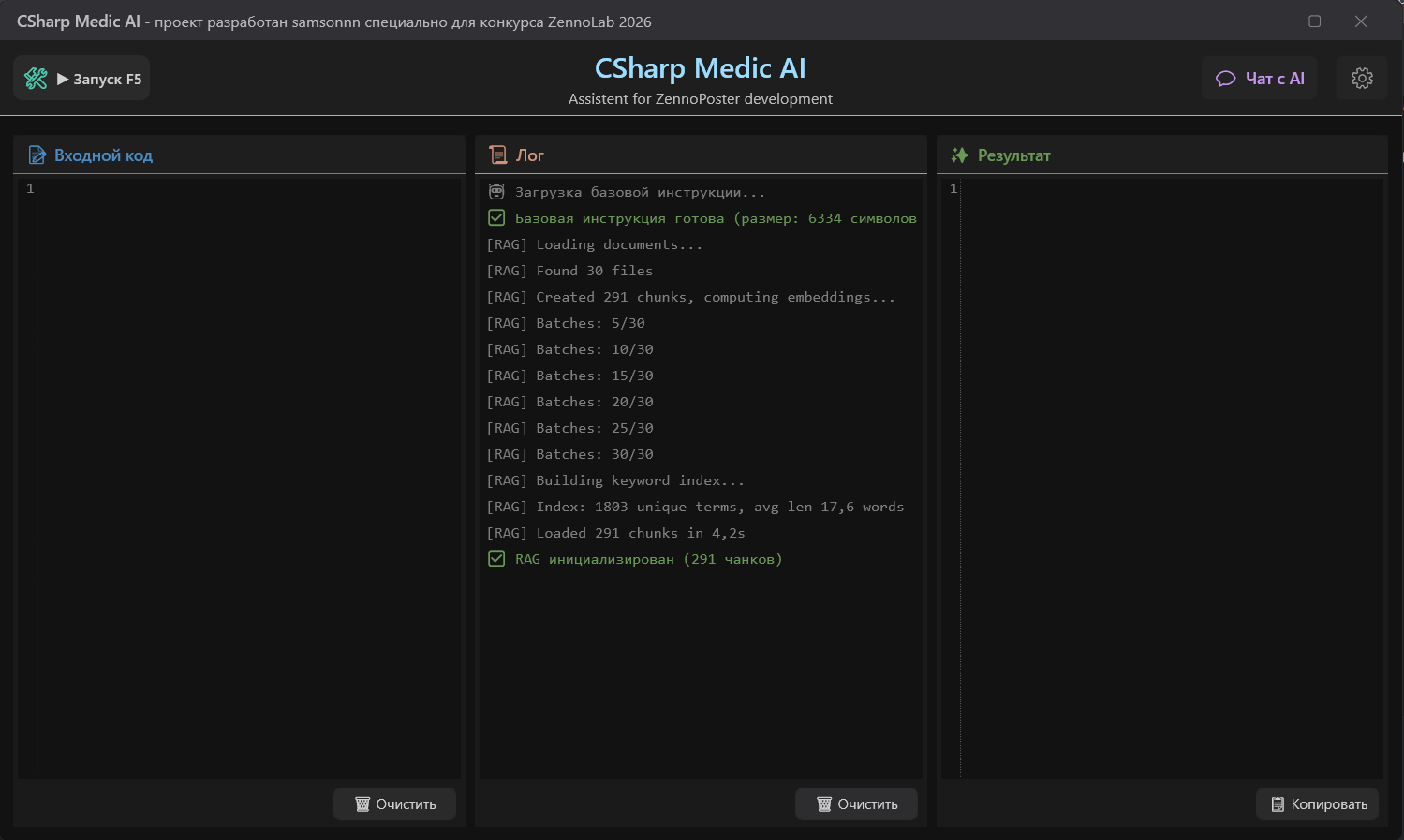Viewport: 1404px width, 840px height.
Task: Click the Результат sparkle icon
Action: tap(960, 155)
